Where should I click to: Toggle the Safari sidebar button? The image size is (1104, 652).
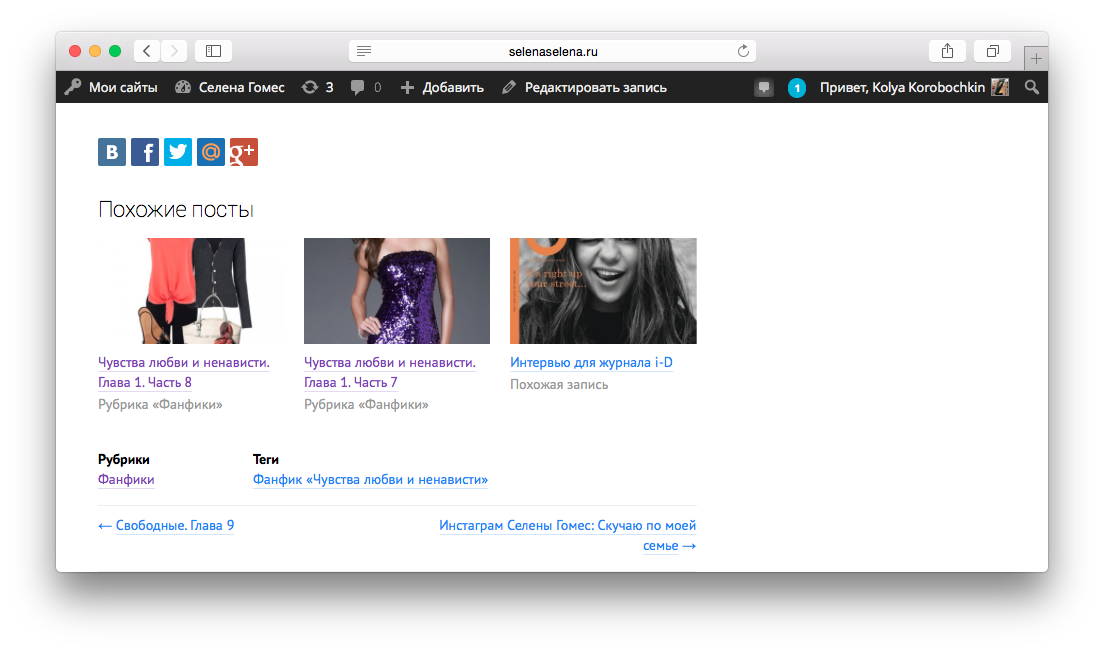pyautogui.click(x=213, y=51)
